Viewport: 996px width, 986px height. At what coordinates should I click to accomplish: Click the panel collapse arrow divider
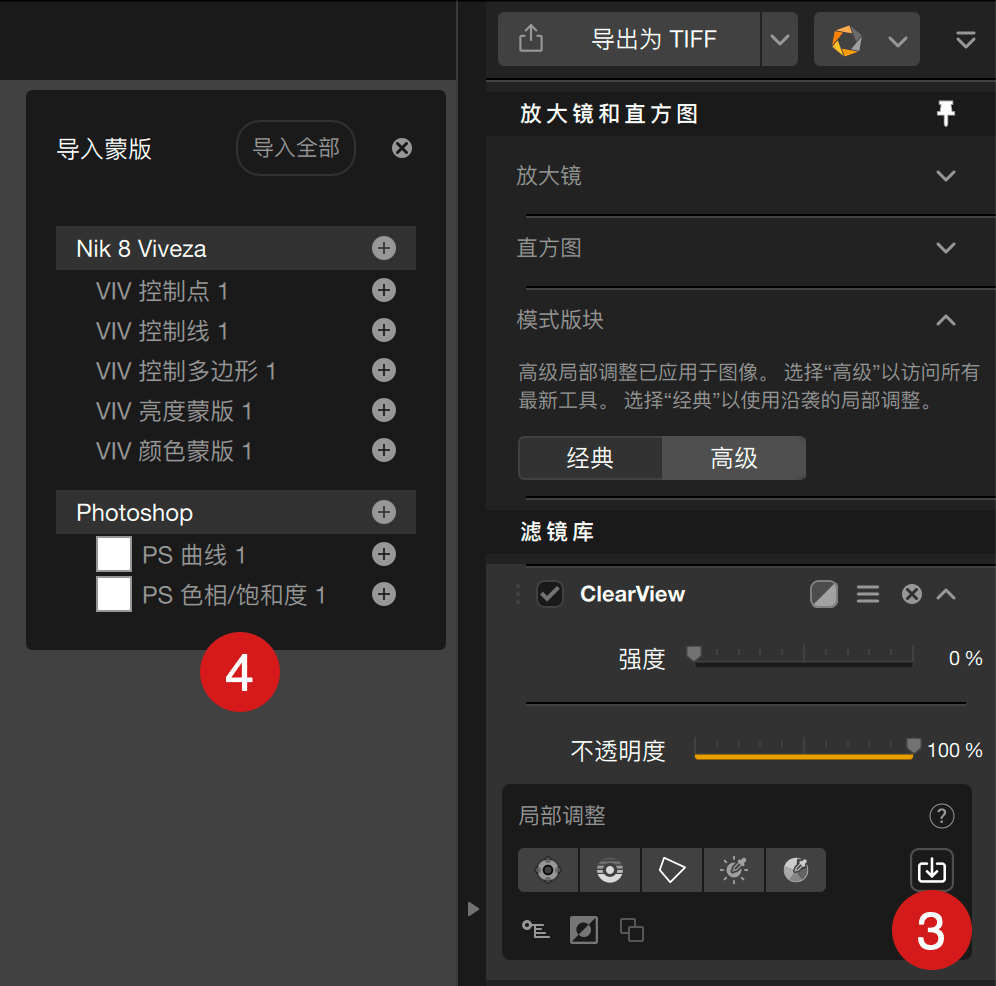tap(473, 908)
